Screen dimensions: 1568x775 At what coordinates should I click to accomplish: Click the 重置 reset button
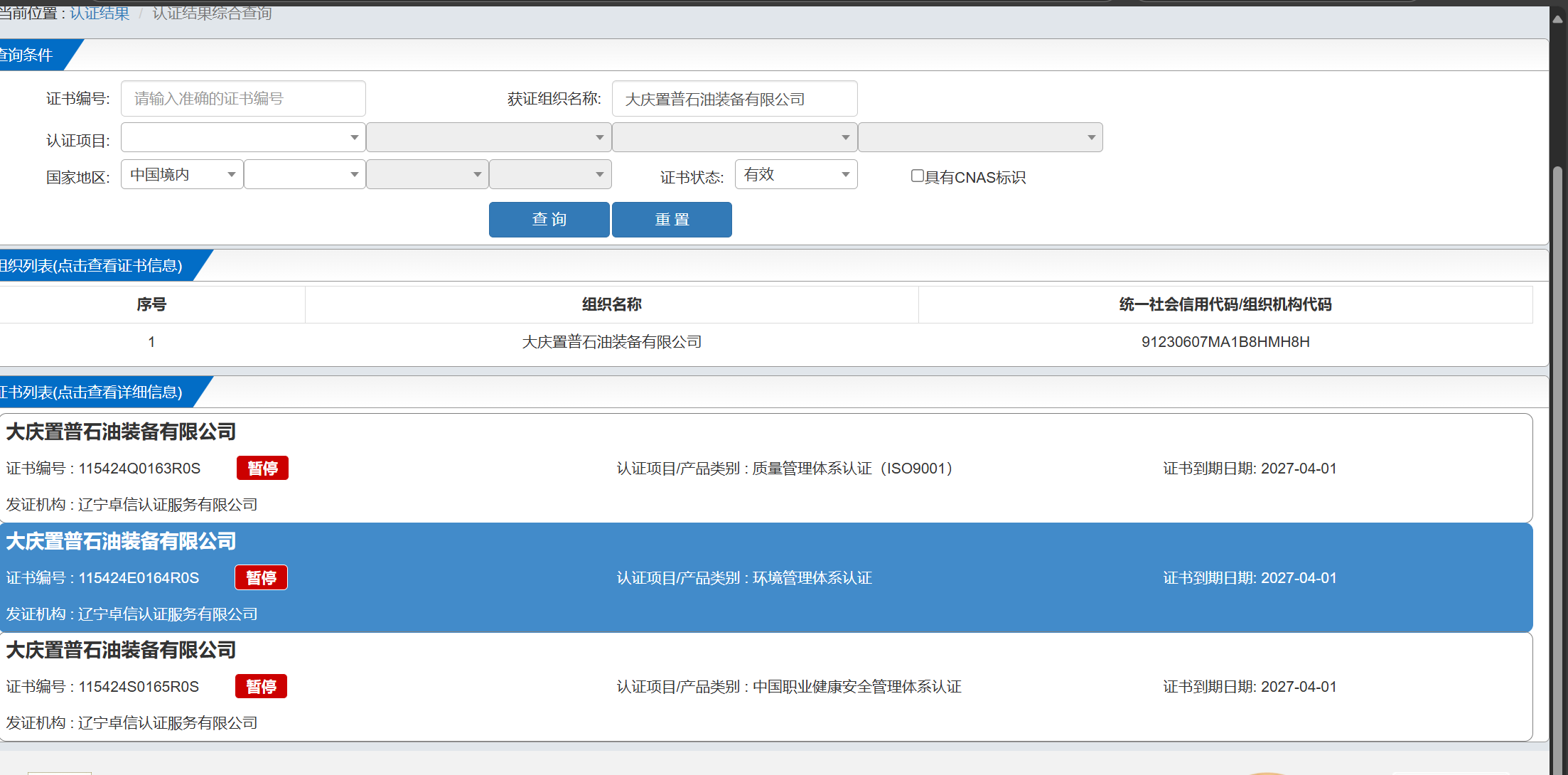[672, 220]
